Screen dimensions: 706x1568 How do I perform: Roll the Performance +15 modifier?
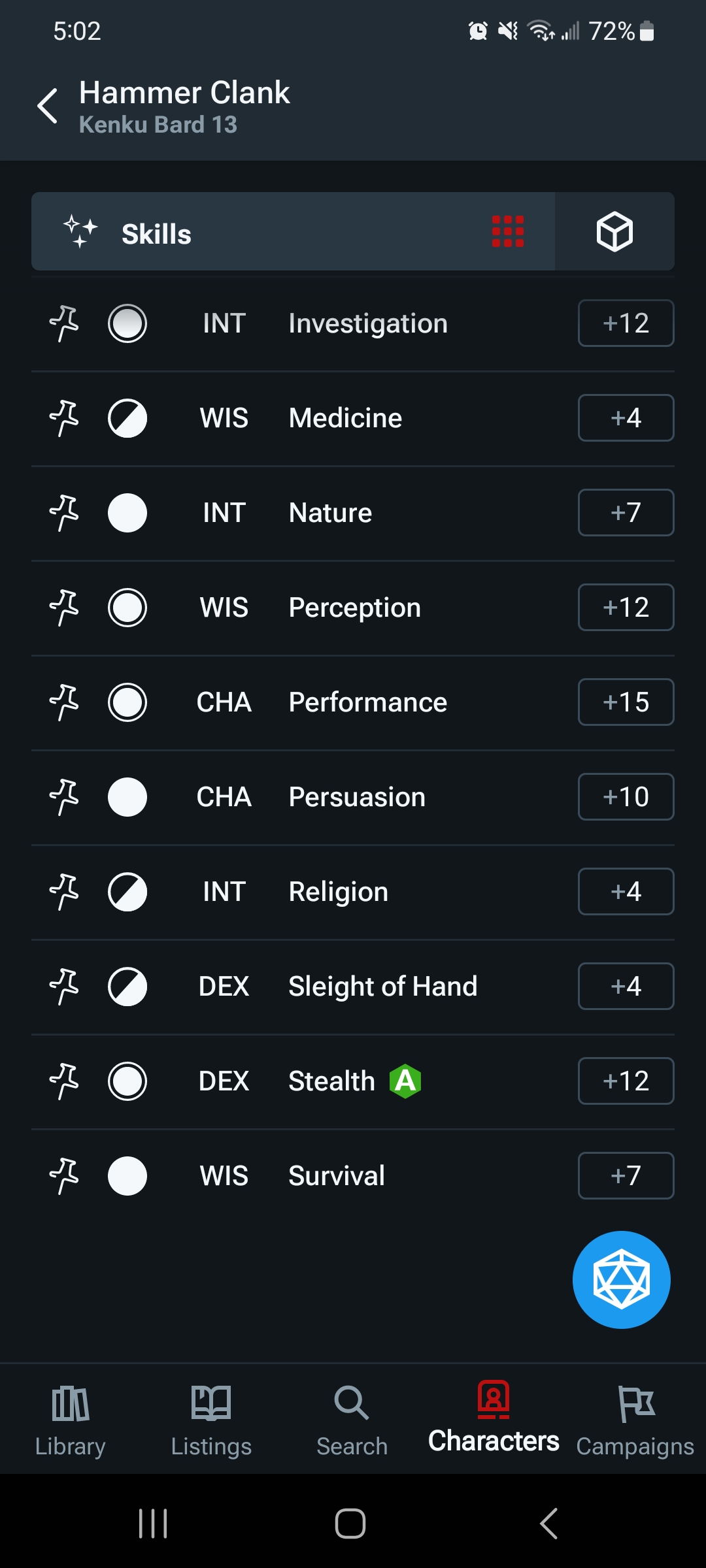pyautogui.click(x=626, y=702)
